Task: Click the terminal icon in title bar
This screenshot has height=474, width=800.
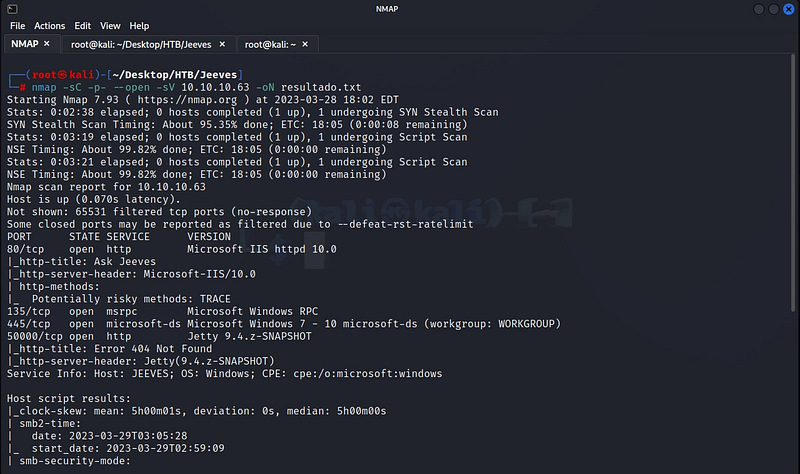Action: 12,9
